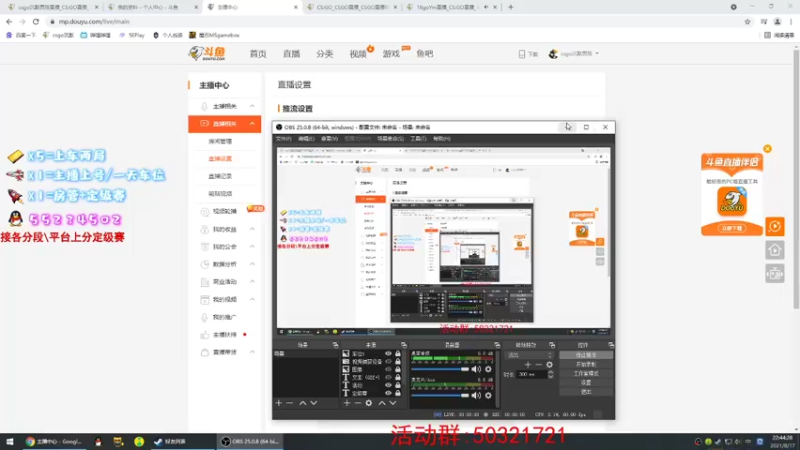Adjust the desktop audio volume slider
This screenshot has width=800, height=450.
click(x=440, y=369)
